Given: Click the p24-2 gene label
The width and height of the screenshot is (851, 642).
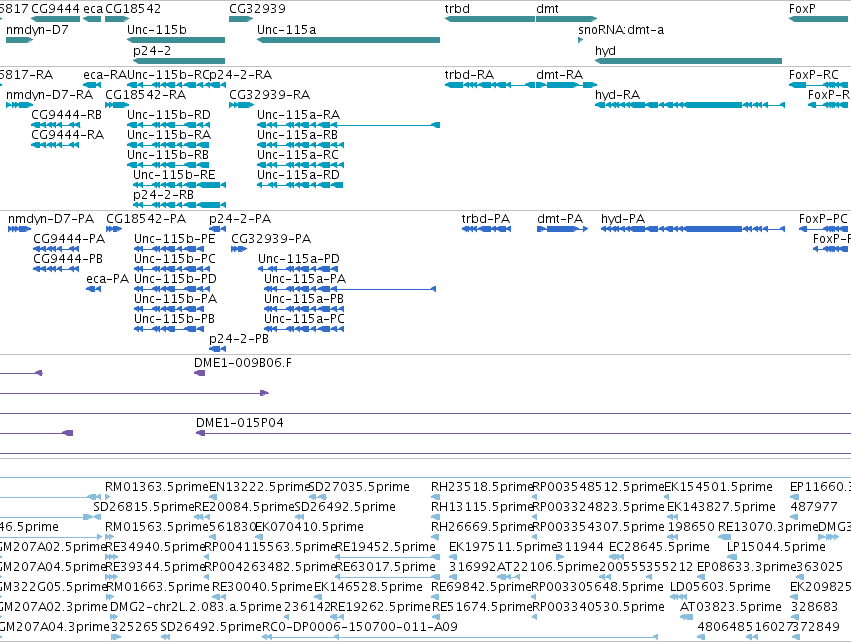Looking at the screenshot, I should [152, 51].
